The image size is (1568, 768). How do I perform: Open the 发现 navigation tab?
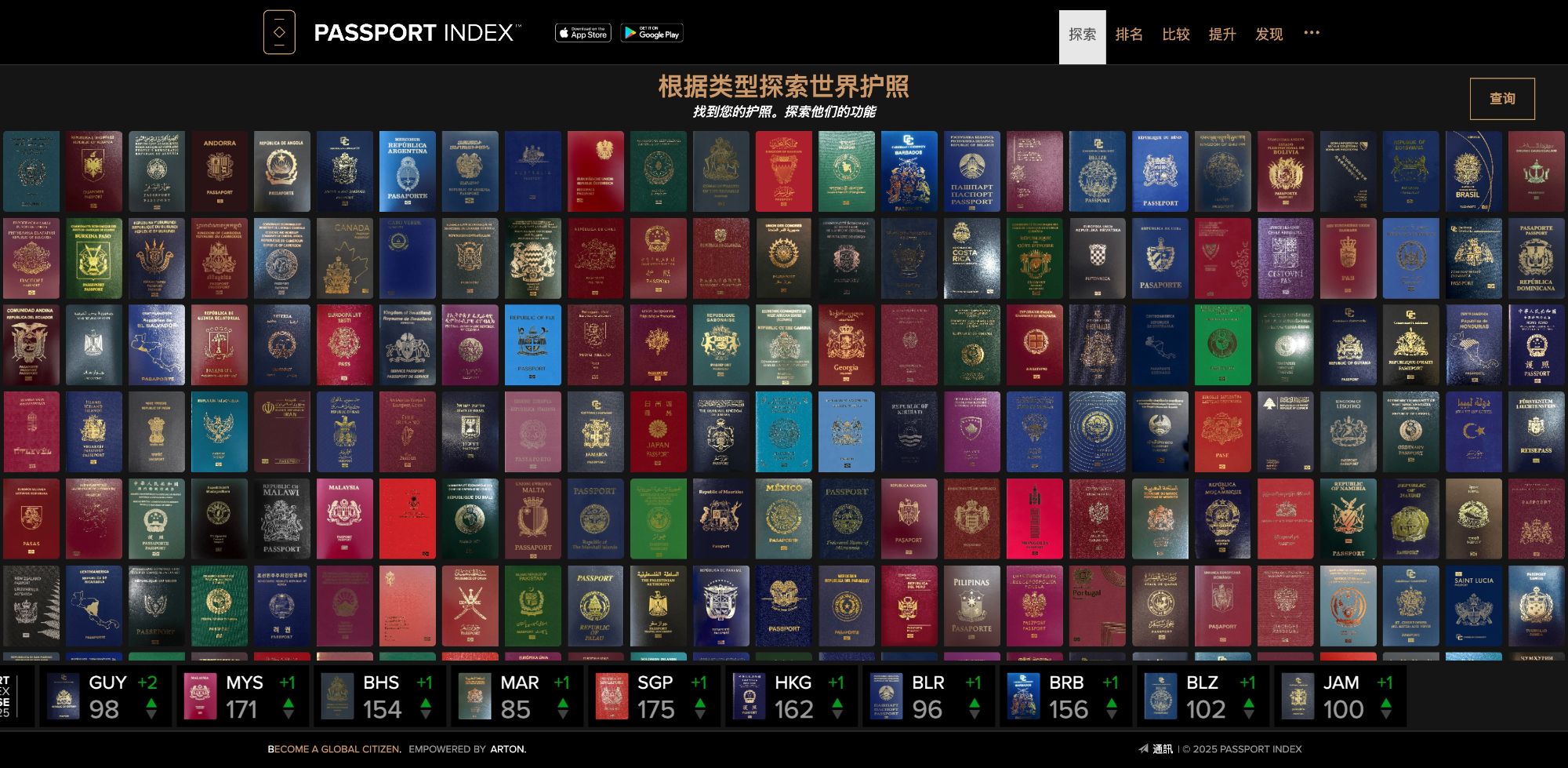(1269, 34)
